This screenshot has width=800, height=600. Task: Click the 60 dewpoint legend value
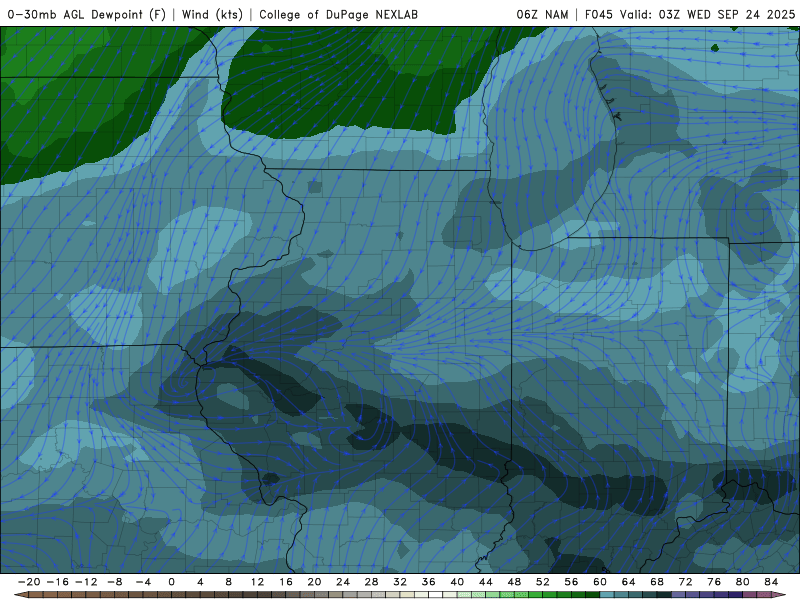pos(600,582)
